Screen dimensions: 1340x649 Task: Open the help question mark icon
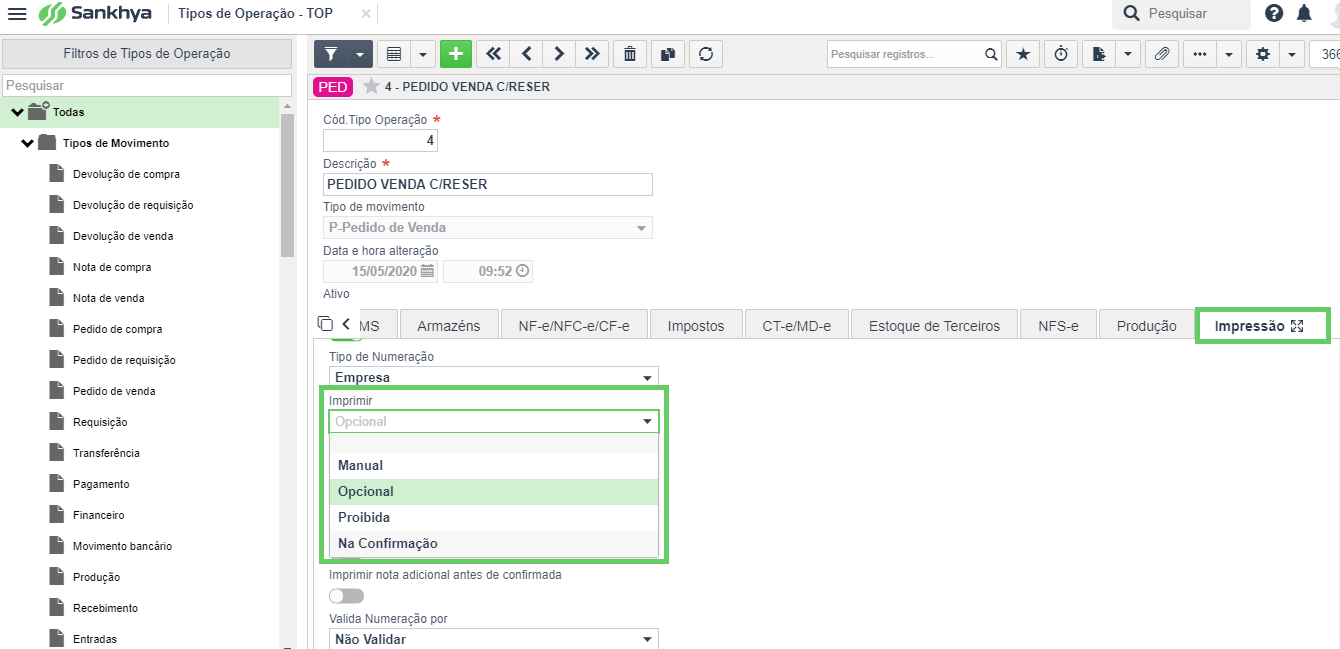click(x=1274, y=13)
